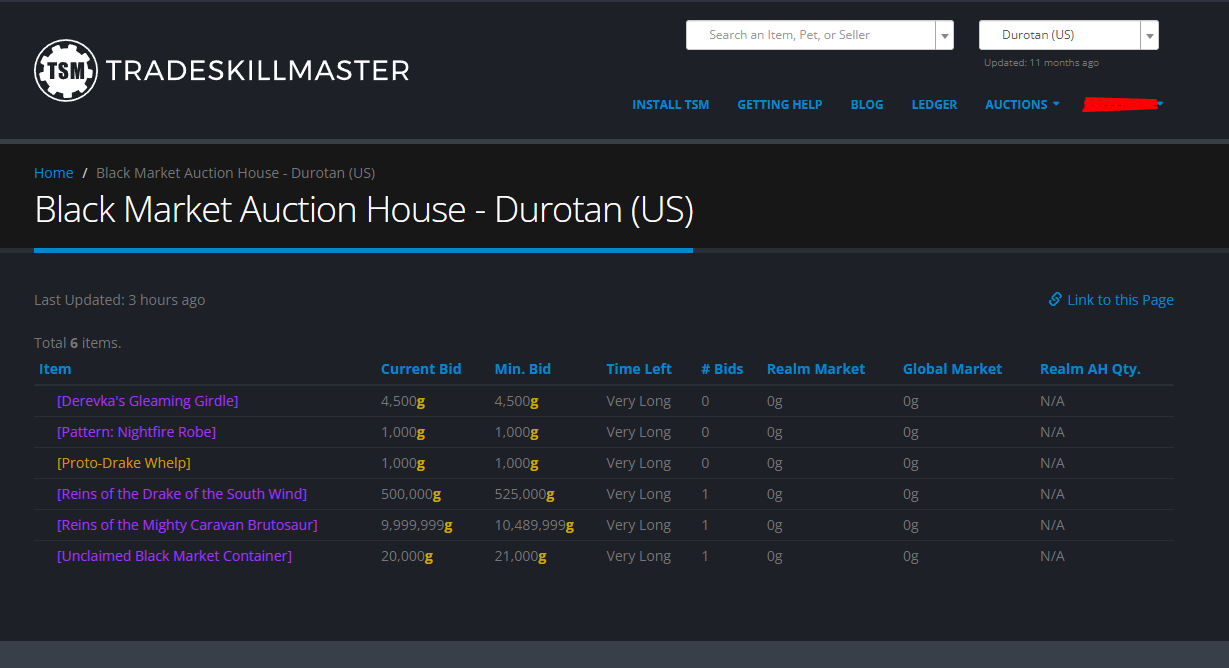This screenshot has height=668, width=1229.
Task: Open Pattern: Nightfire Robe item link
Action: click(137, 432)
